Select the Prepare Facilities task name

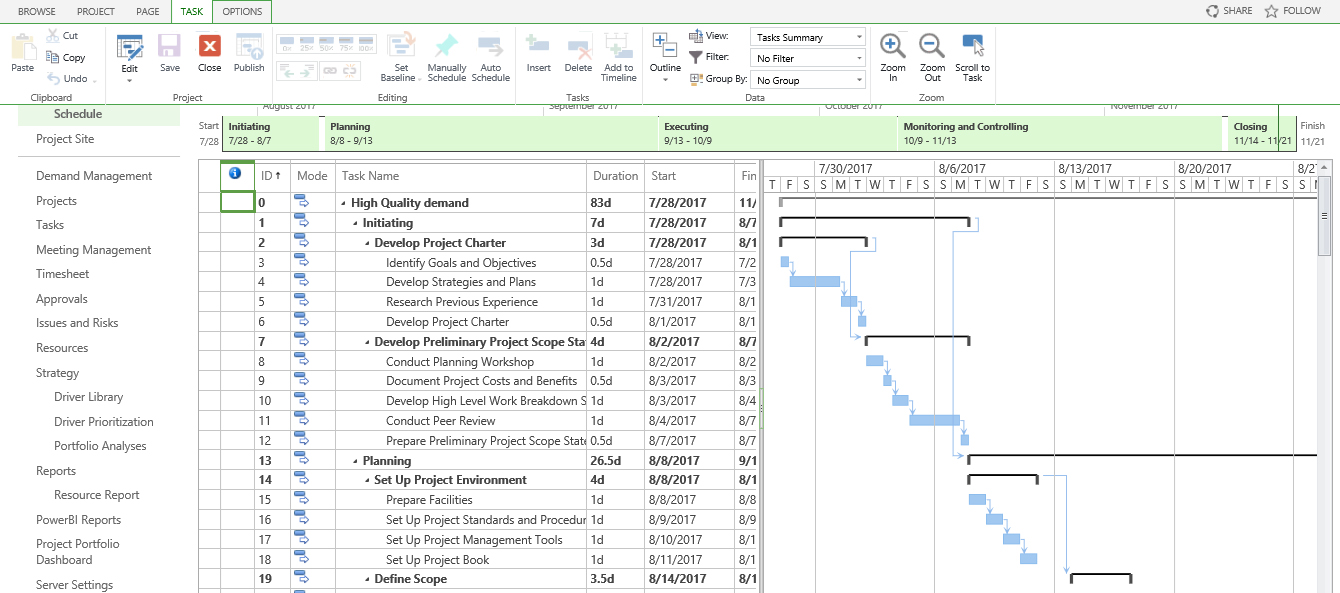(x=429, y=500)
